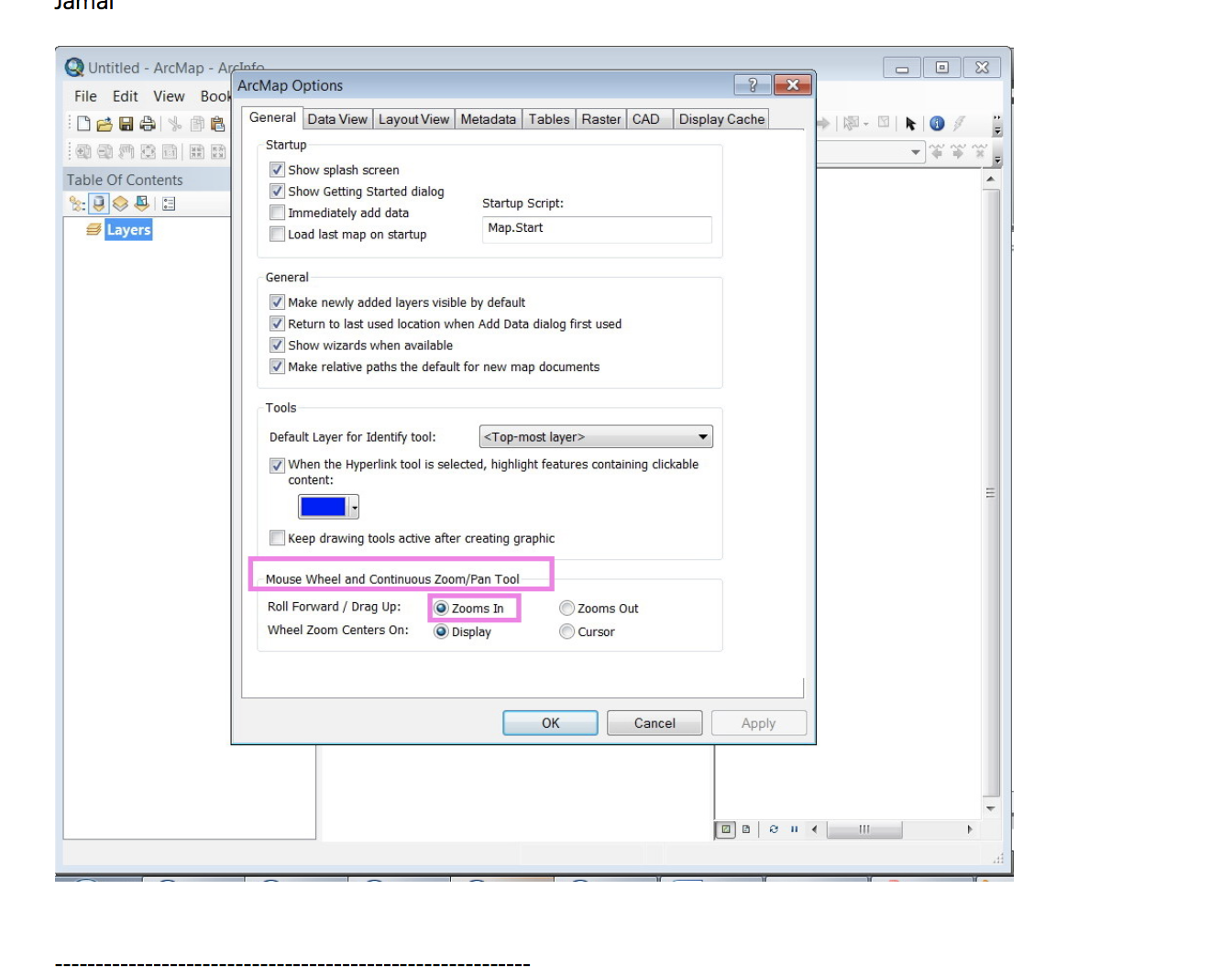Click the Save floppy disk icon

(x=126, y=124)
